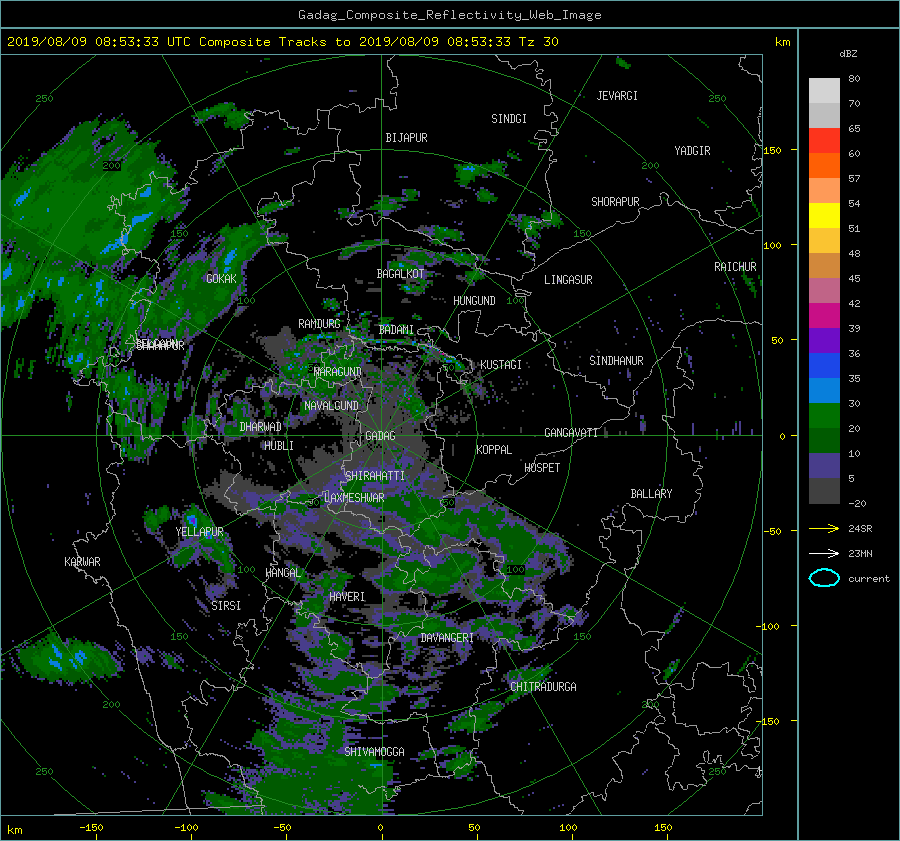Click the SINDHANUR label
Screen dimensions: 900x841
pos(616,361)
